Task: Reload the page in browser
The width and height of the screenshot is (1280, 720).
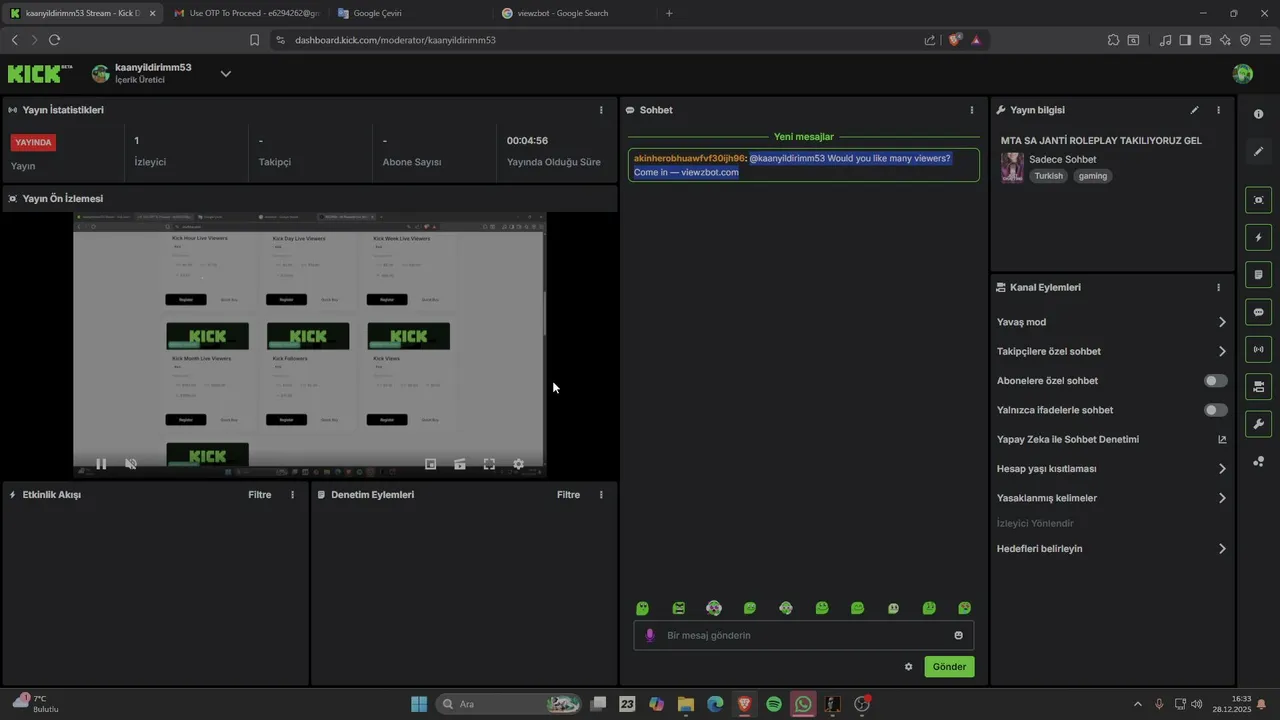Action: (x=54, y=40)
